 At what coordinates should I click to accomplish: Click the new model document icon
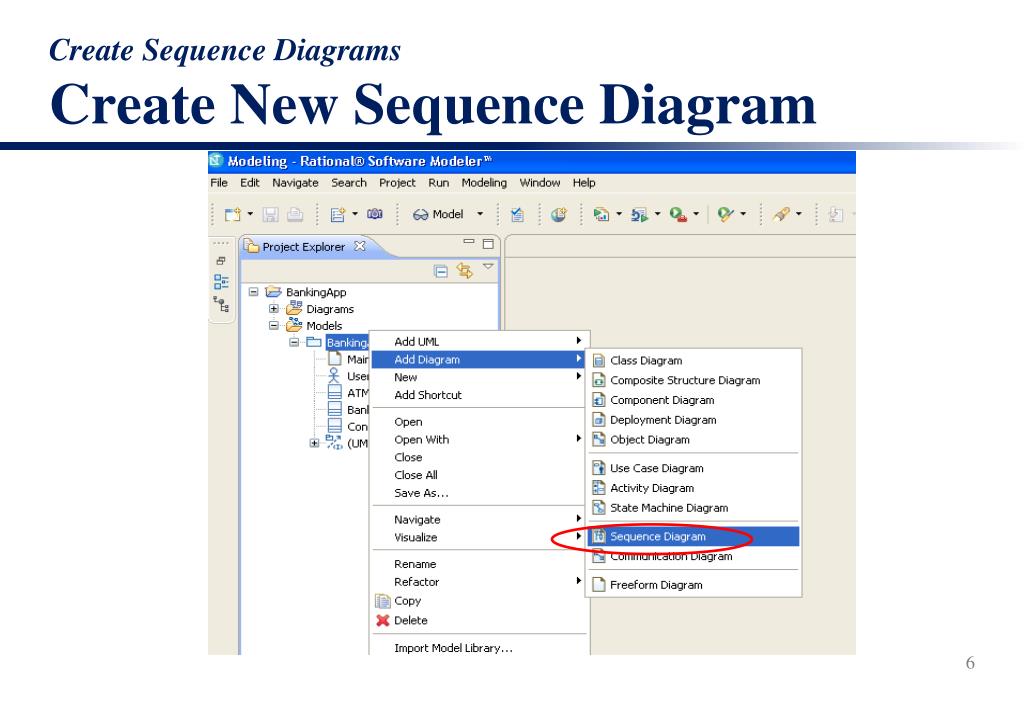(338, 214)
